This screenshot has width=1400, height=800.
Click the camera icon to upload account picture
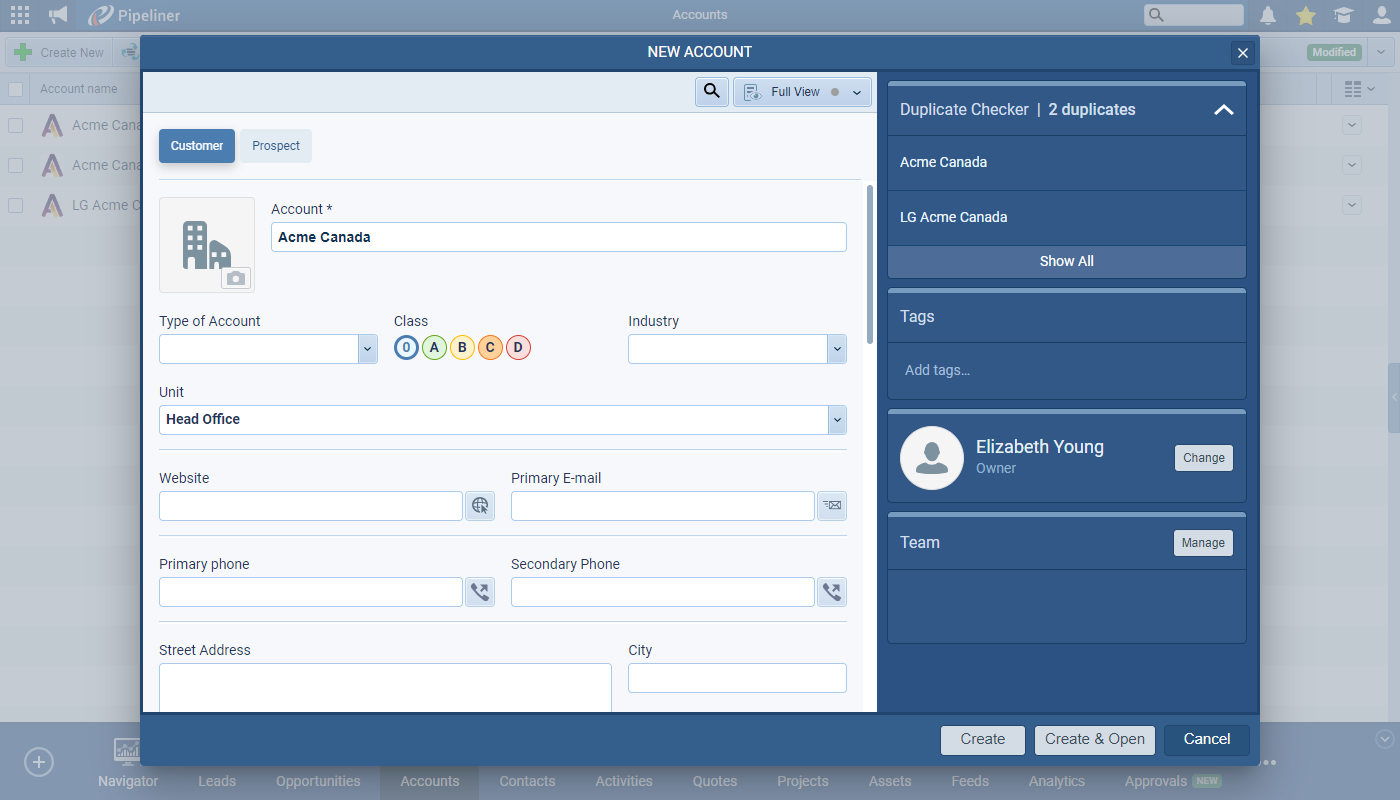coord(235,278)
